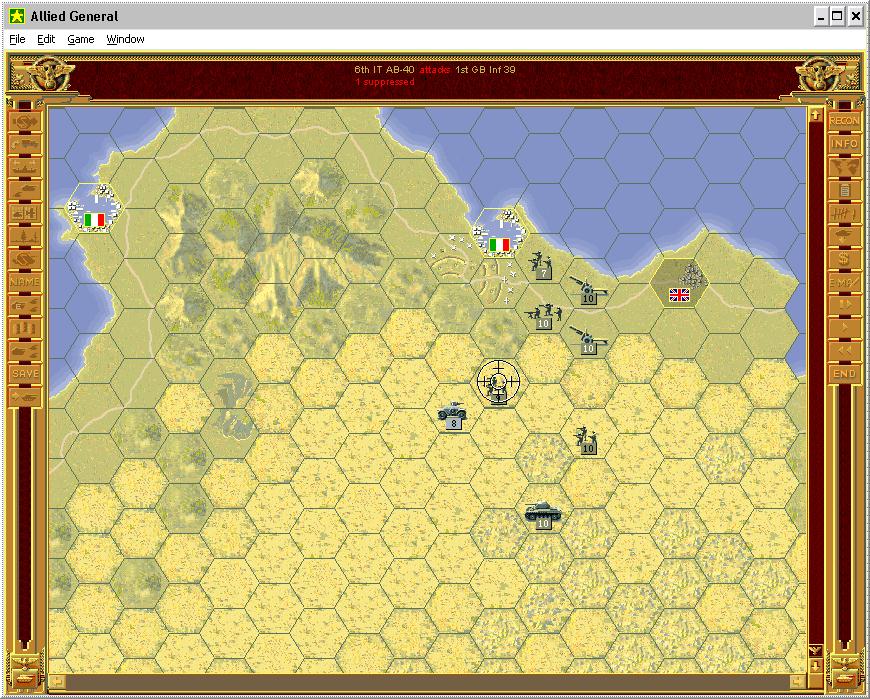Toggle the tank and plane split view icon
870x699 pixels.
point(25,212)
